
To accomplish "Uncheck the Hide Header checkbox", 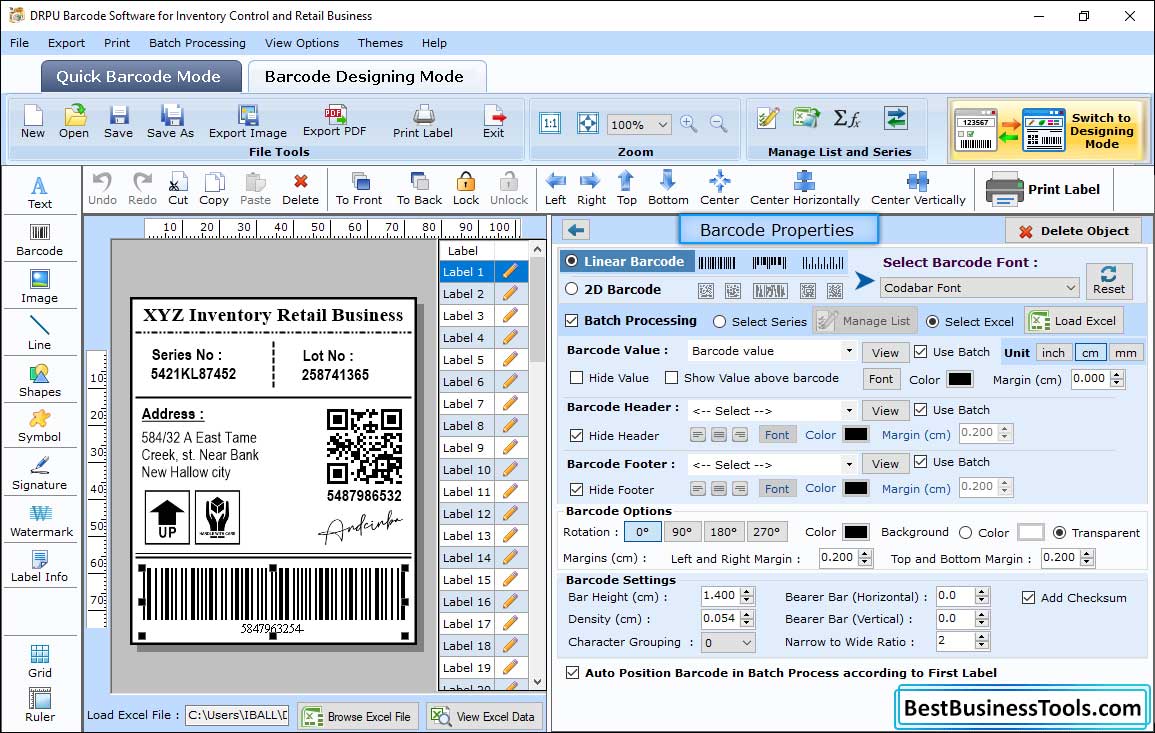I will click(577, 435).
